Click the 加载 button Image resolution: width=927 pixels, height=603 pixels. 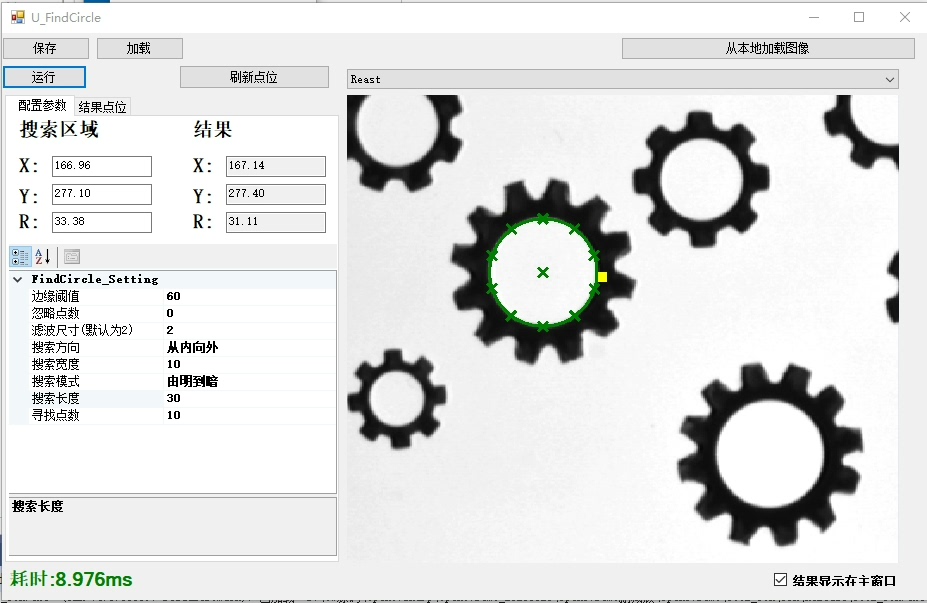point(140,48)
